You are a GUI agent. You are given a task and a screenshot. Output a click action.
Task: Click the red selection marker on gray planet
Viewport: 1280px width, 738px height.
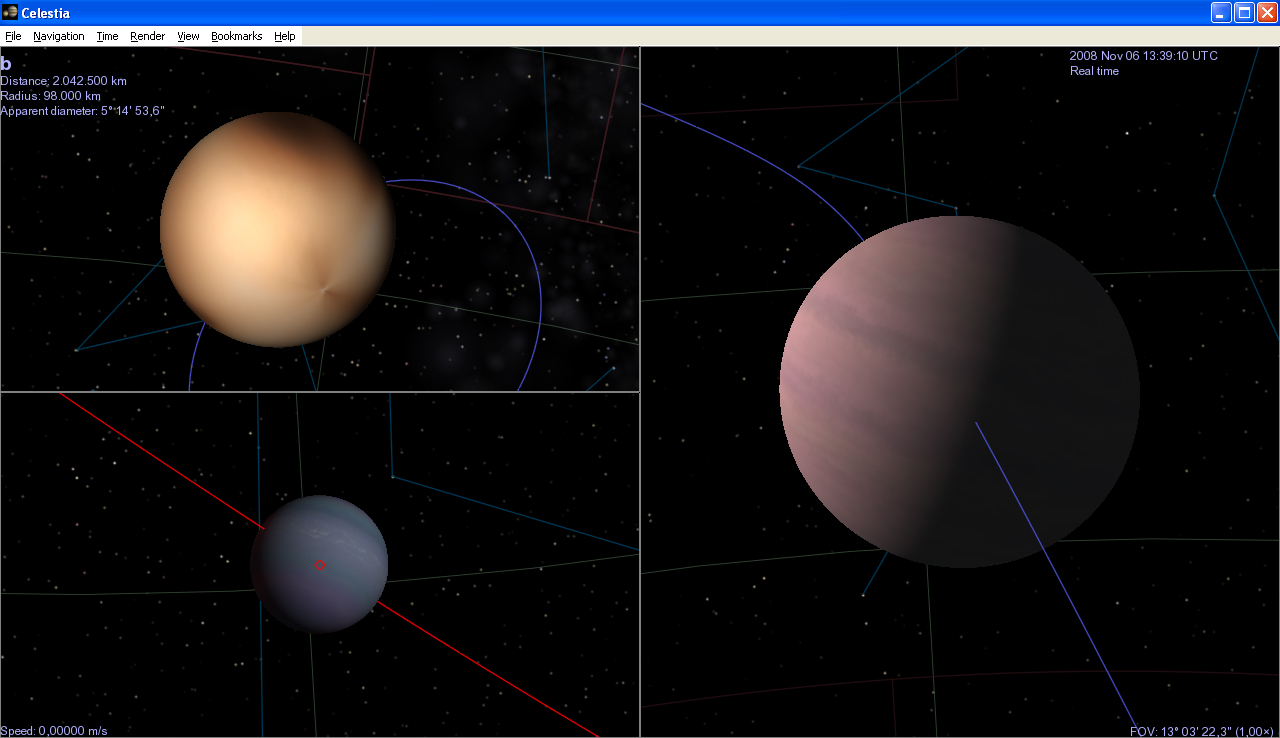(x=320, y=565)
